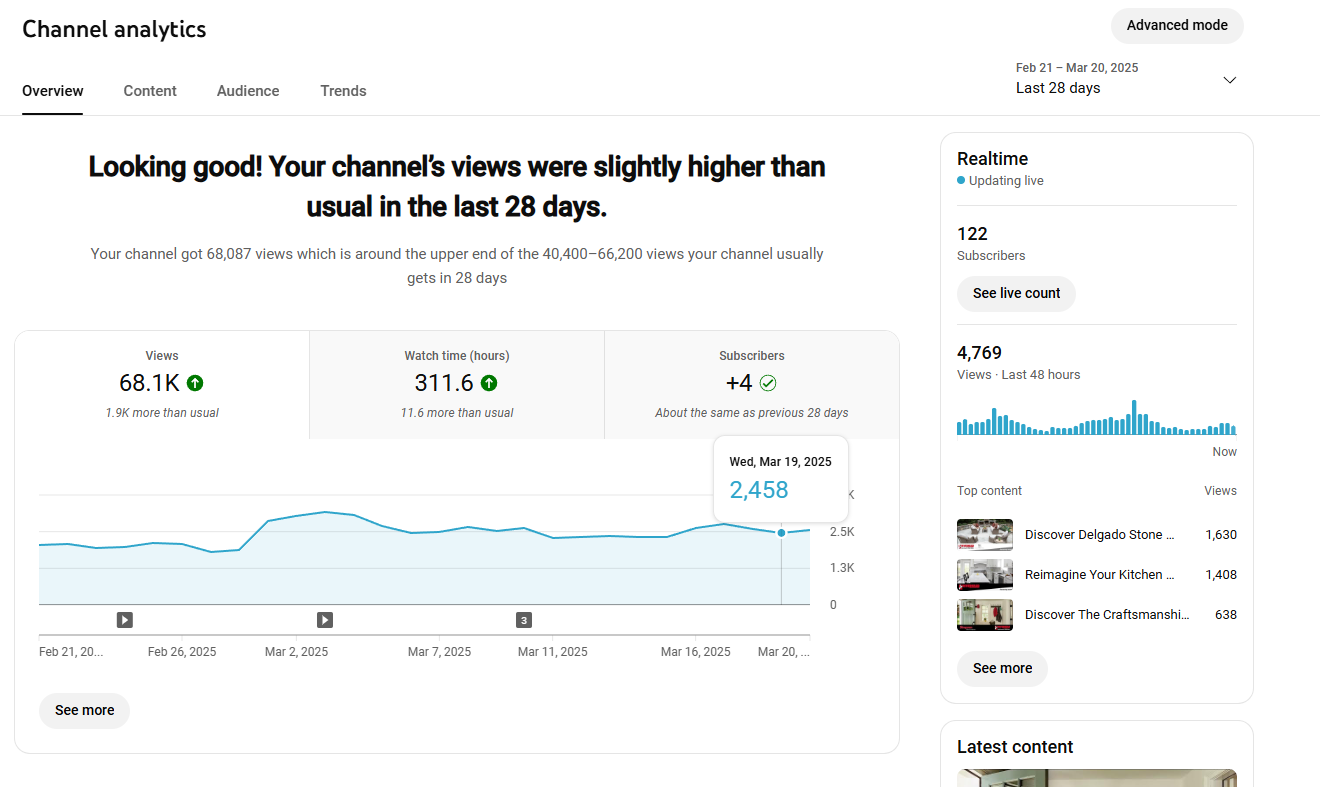Click See more in the Realtime card

(x=1002, y=669)
